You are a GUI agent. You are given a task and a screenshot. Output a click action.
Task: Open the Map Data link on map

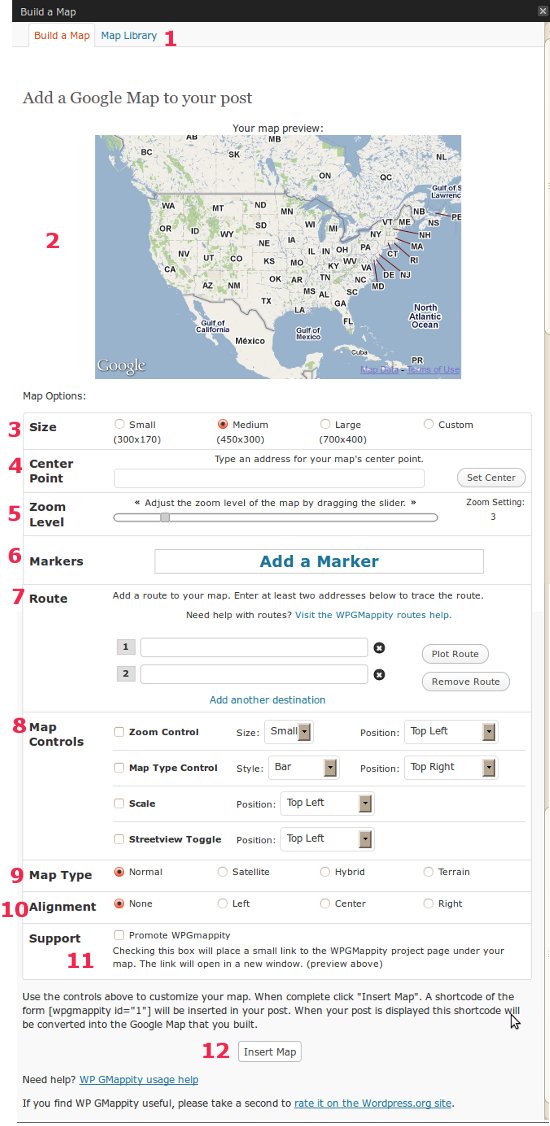[x=380, y=370]
